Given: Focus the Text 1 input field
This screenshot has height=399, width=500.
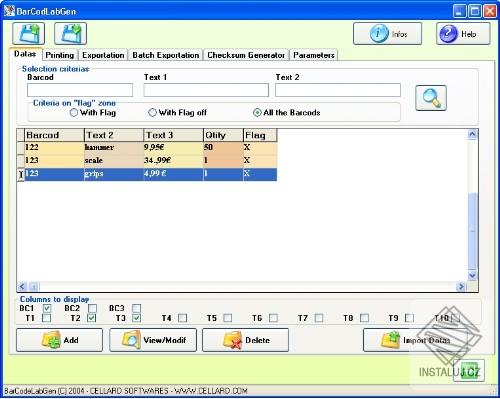Looking at the screenshot, I should pos(206,90).
